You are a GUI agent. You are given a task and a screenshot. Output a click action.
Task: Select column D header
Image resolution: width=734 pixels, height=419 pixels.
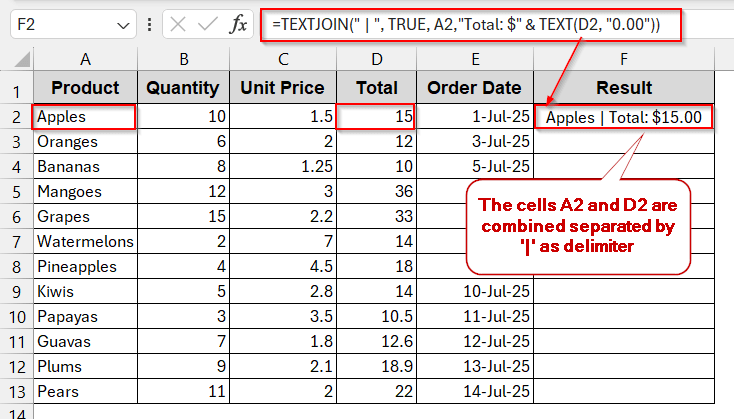tap(375, 59)
